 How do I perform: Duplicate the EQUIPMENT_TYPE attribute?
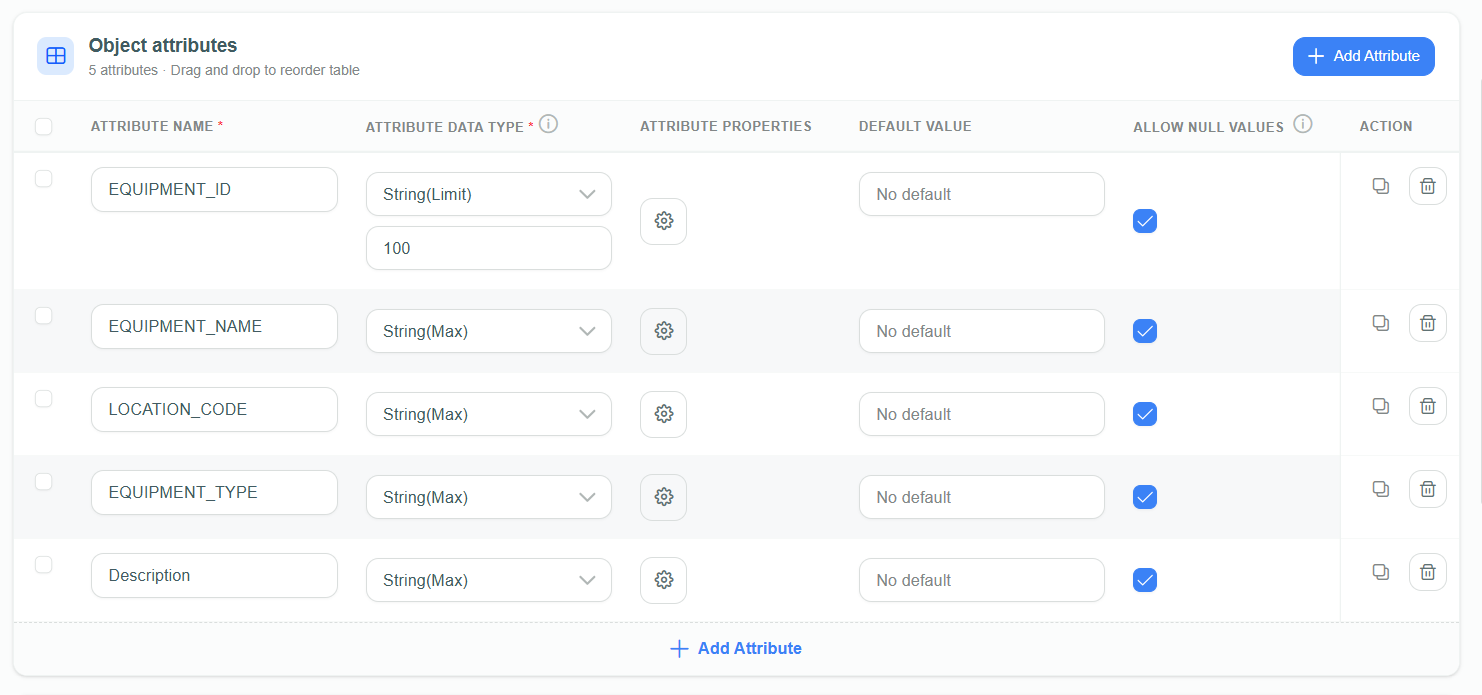(1381, 489)
